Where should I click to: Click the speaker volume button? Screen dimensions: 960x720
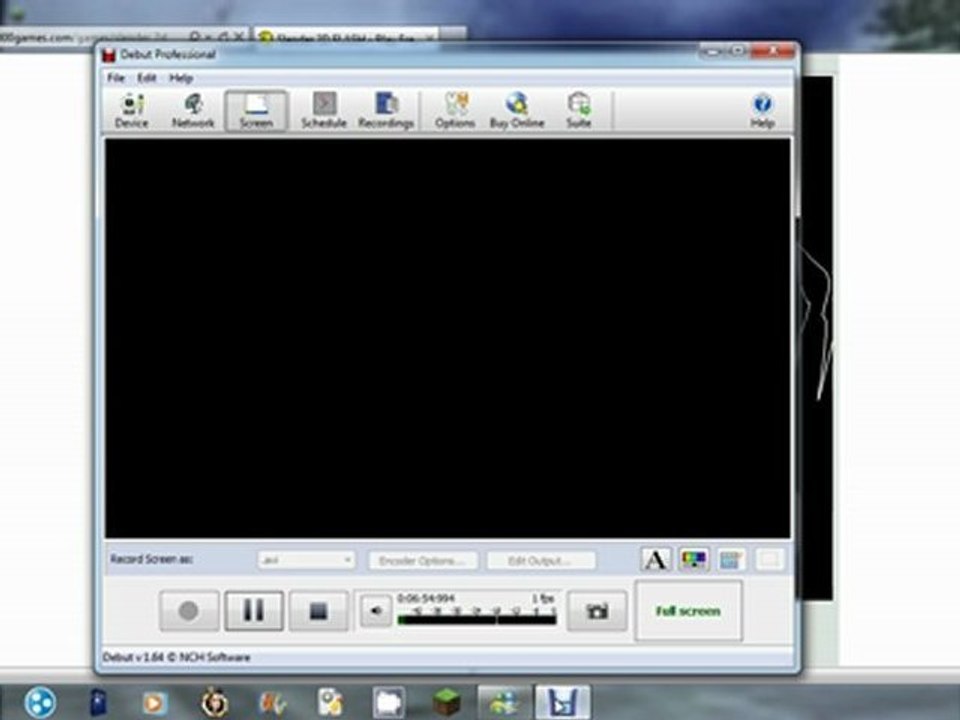point(375,610)
